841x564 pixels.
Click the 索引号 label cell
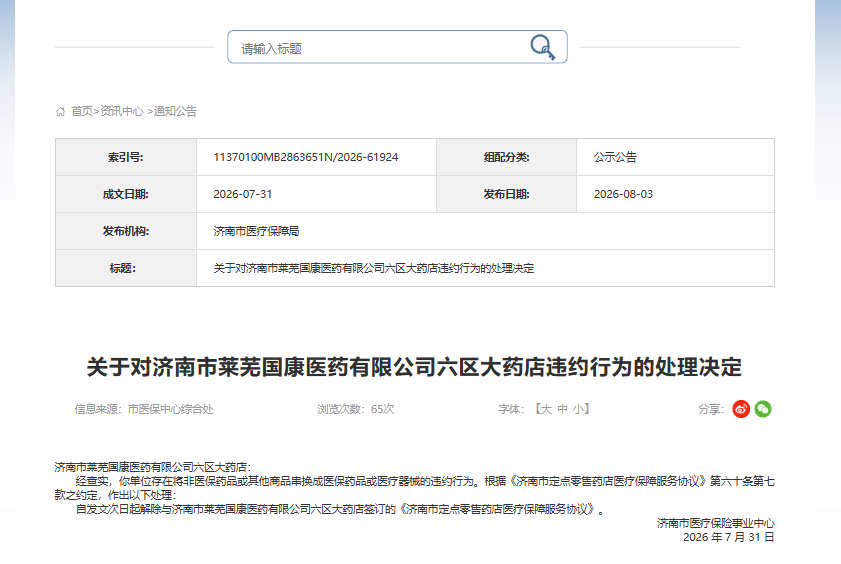[x=126, y=157]
